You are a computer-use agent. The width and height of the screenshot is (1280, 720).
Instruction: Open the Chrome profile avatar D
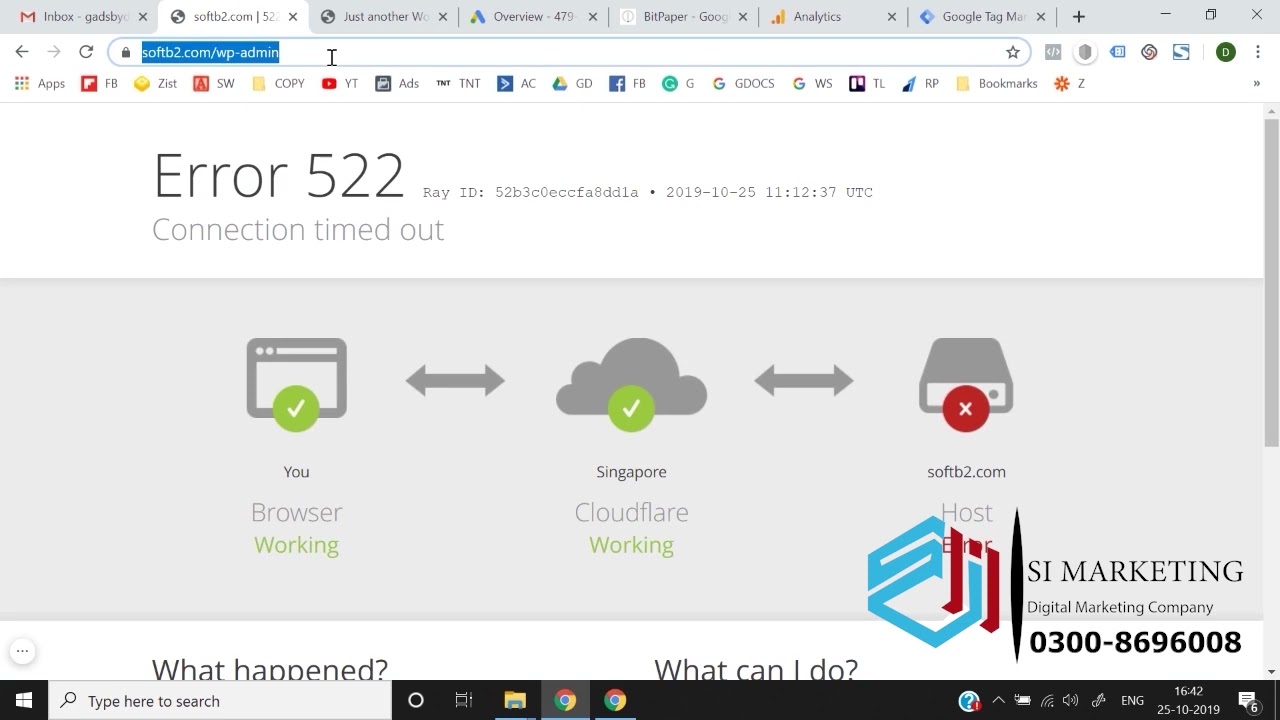pos(1226,52)
